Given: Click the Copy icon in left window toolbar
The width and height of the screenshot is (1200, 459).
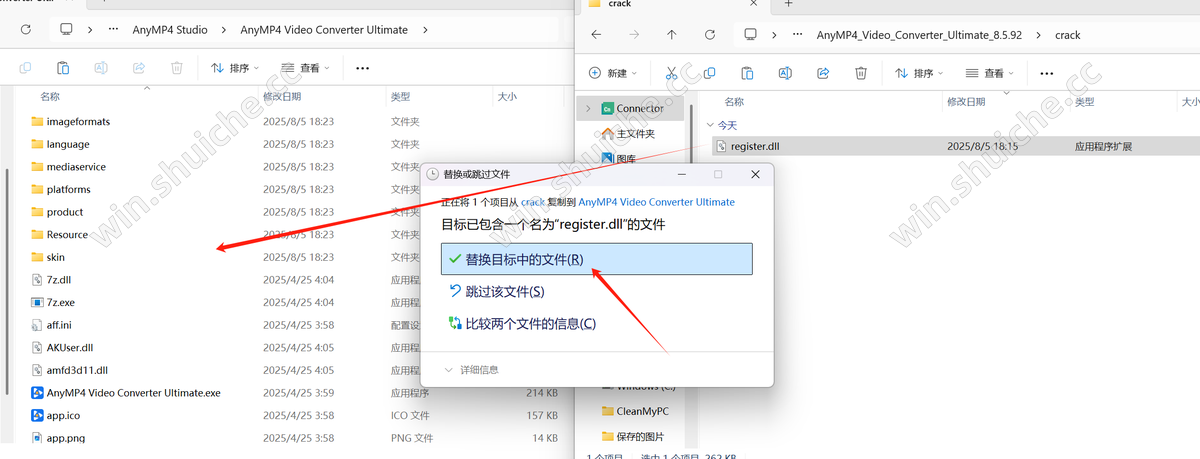Looking at the screenshot, I should (x=25, y=68).
